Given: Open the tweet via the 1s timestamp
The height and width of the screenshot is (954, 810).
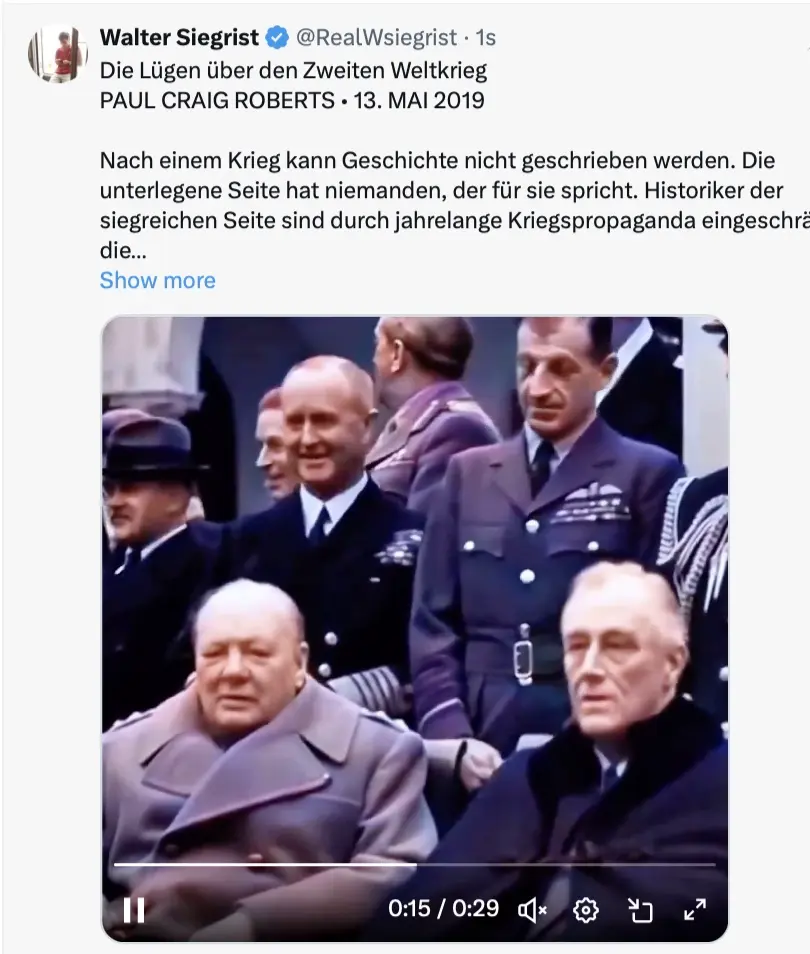Looking at the screenshot, I should click(x=486, y=38).
